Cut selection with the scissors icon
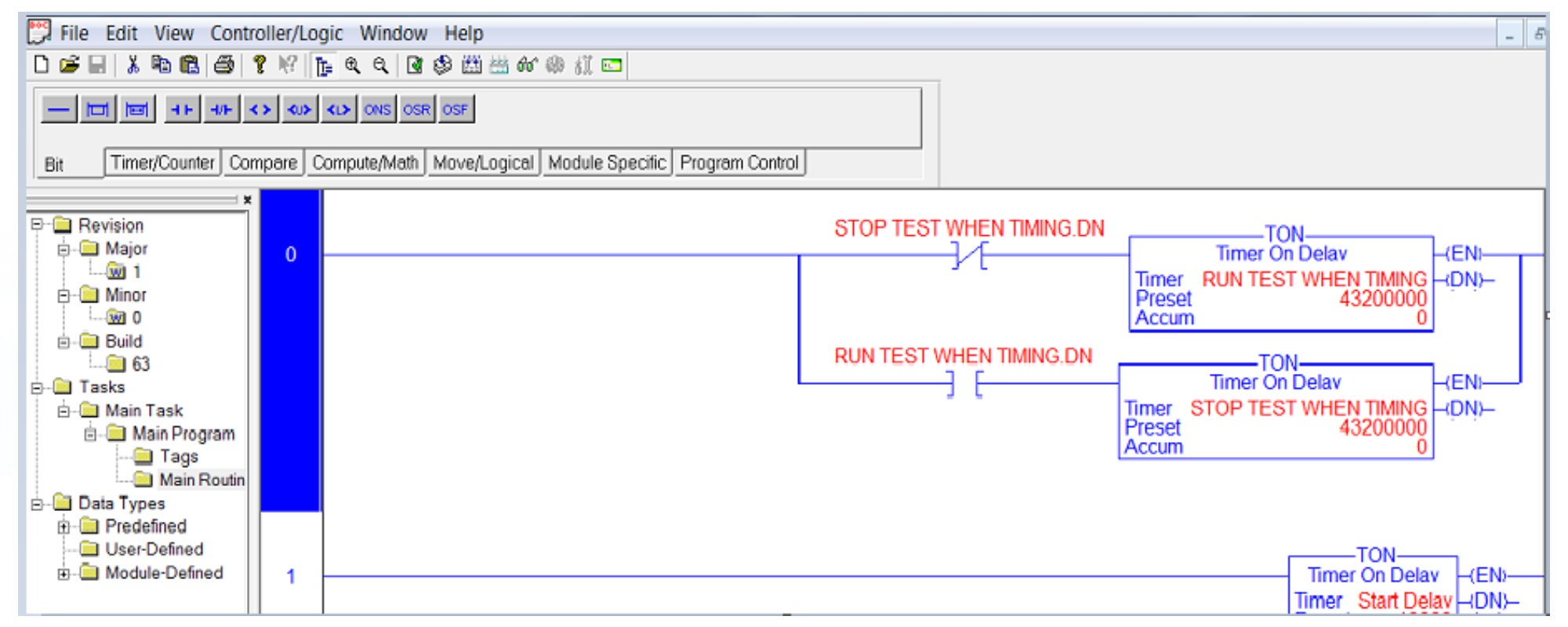 click(x=132, y=65)
